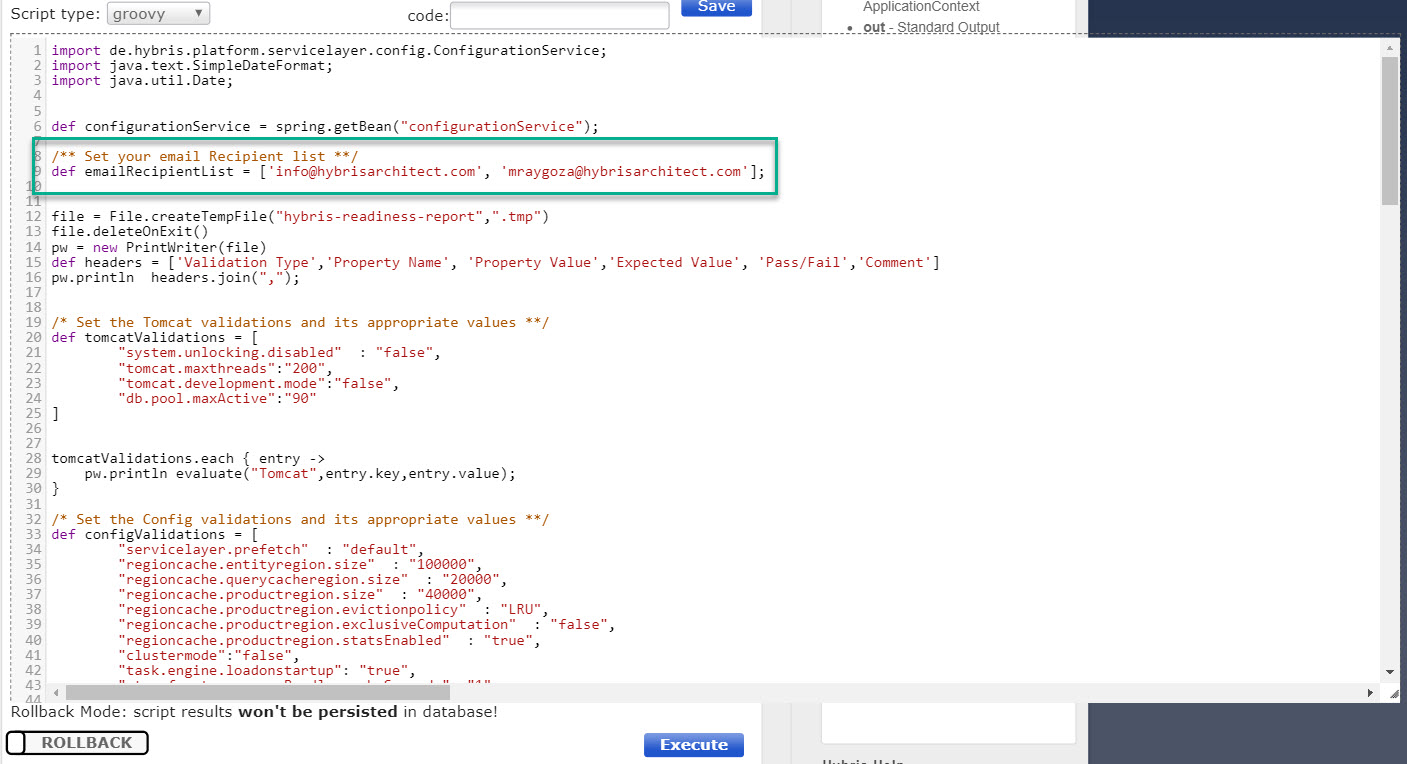Image resolution: width=1407 pixels, height=764 pixels.
Task: Toggle the ROLLBACK mode switch
Action: 77,743
